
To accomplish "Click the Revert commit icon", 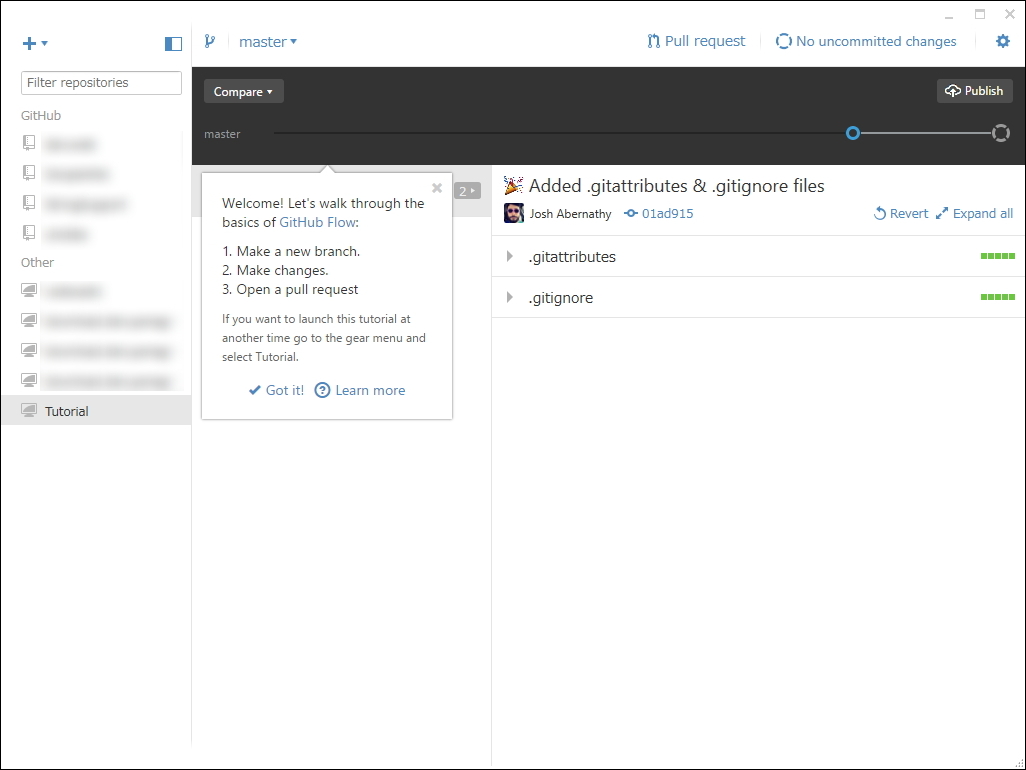I will point(878,213).
